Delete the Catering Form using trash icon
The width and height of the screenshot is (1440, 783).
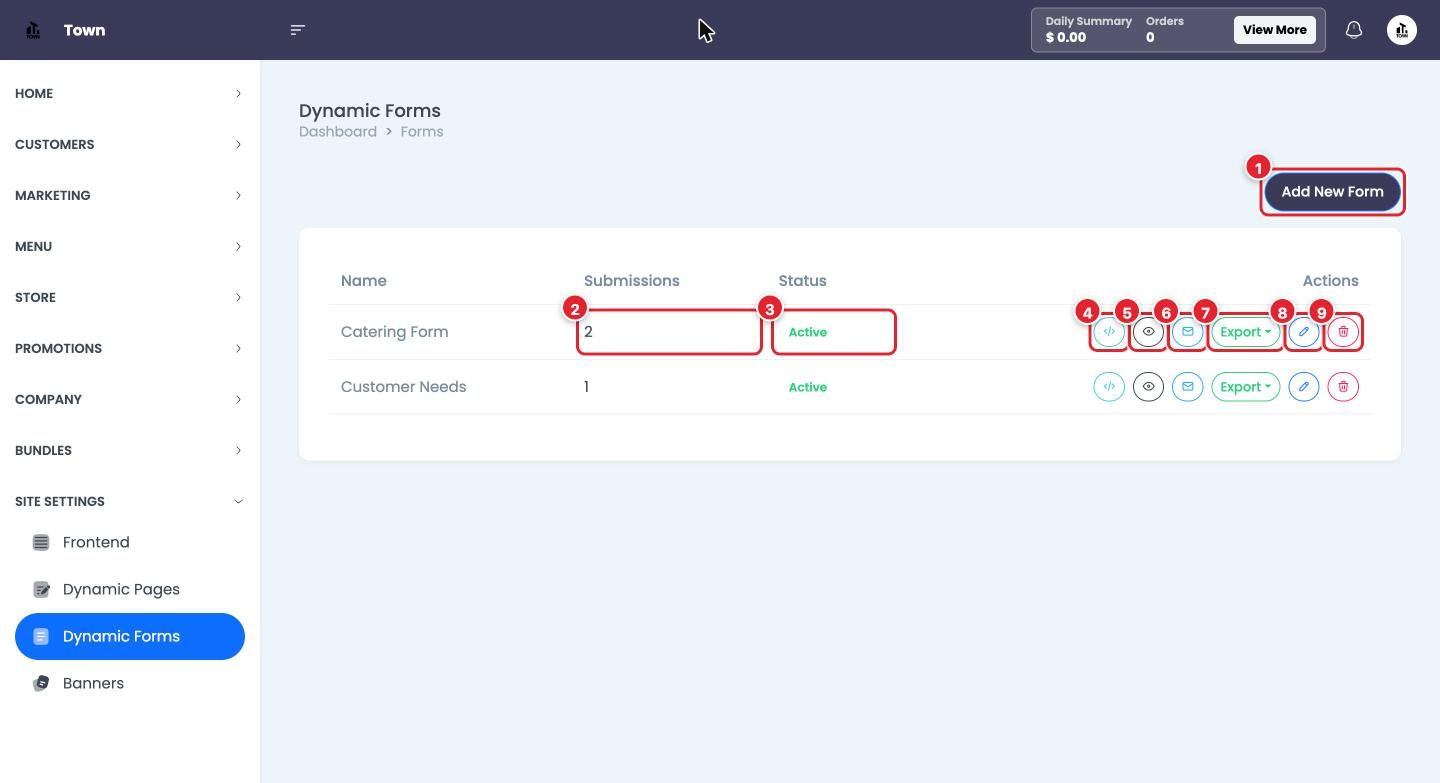(1343, 332)
